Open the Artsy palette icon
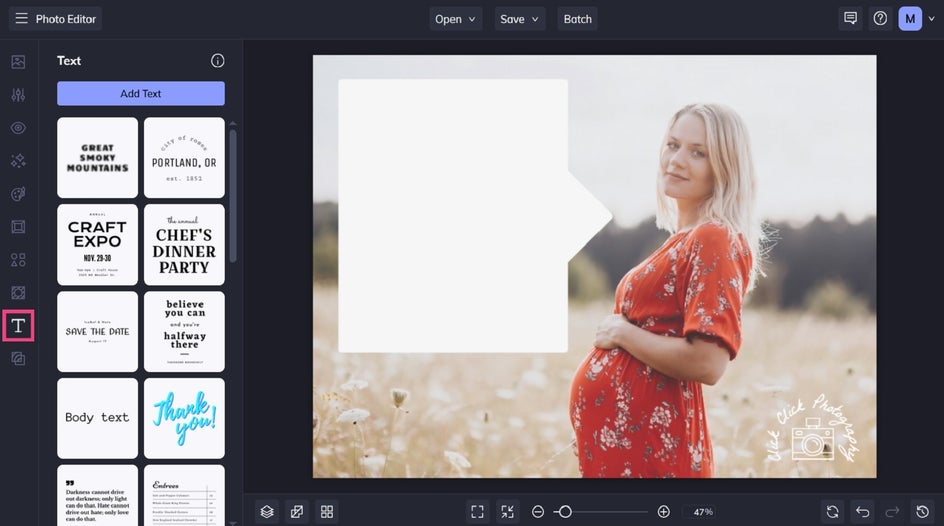944x526 pixels. (x=18, y=194)
